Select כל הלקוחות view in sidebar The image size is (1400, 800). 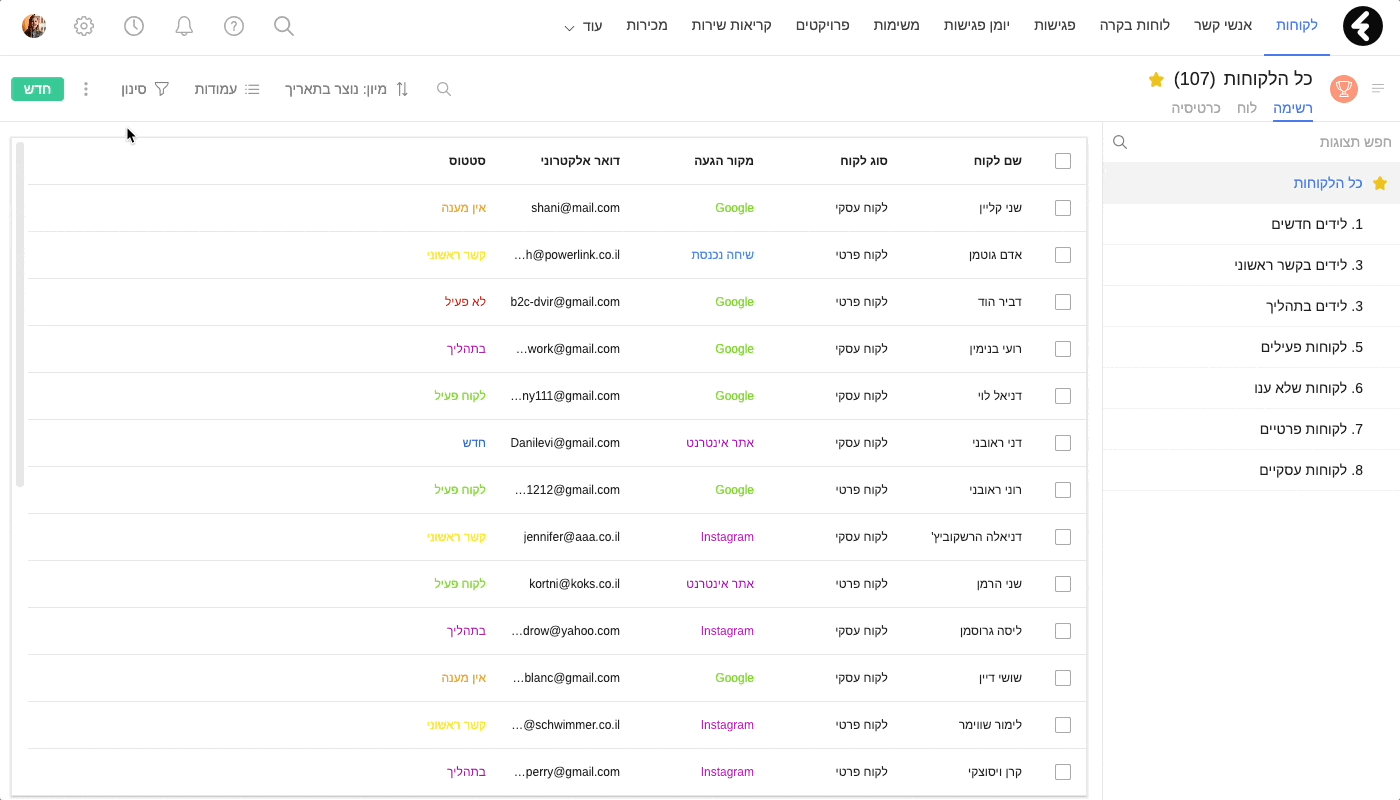(1251, 183)
